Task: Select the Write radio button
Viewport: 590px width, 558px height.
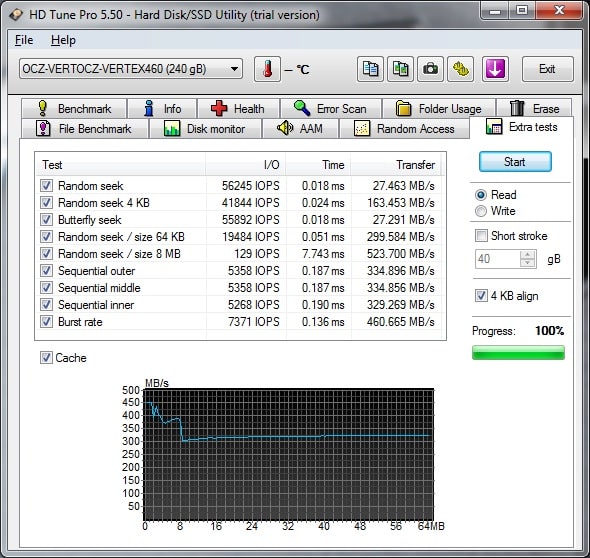Action: [481, 211]
